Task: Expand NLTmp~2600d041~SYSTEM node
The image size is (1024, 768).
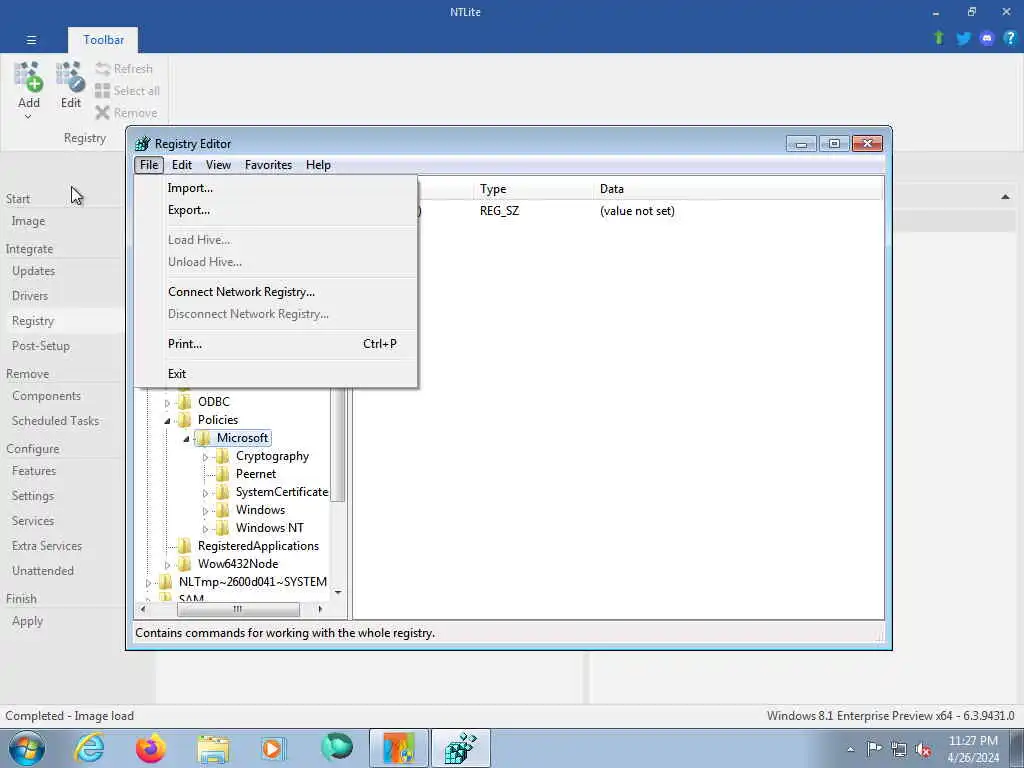Action: point(148,583)
